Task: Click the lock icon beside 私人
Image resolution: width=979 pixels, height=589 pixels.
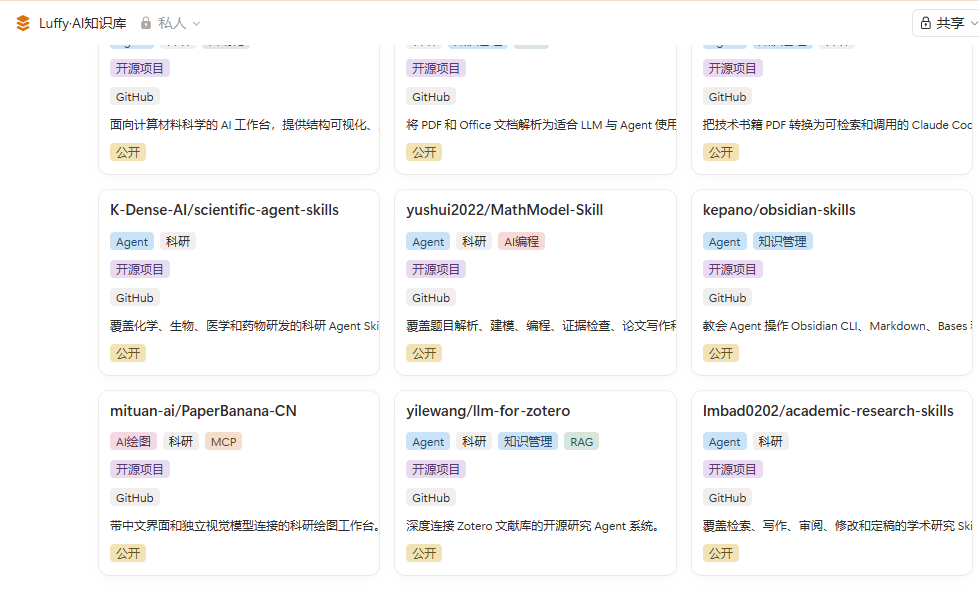Action: click(146, 23)
